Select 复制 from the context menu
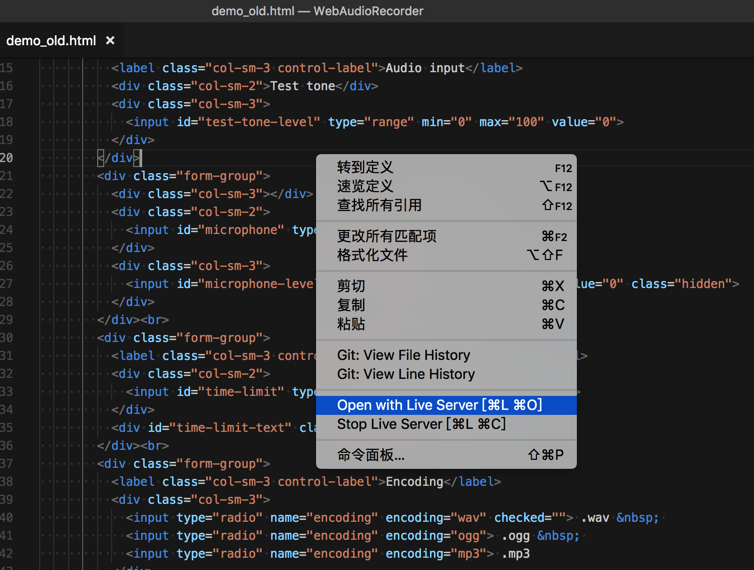The height and width of the screenshot is (570, 754). point(352,306)
